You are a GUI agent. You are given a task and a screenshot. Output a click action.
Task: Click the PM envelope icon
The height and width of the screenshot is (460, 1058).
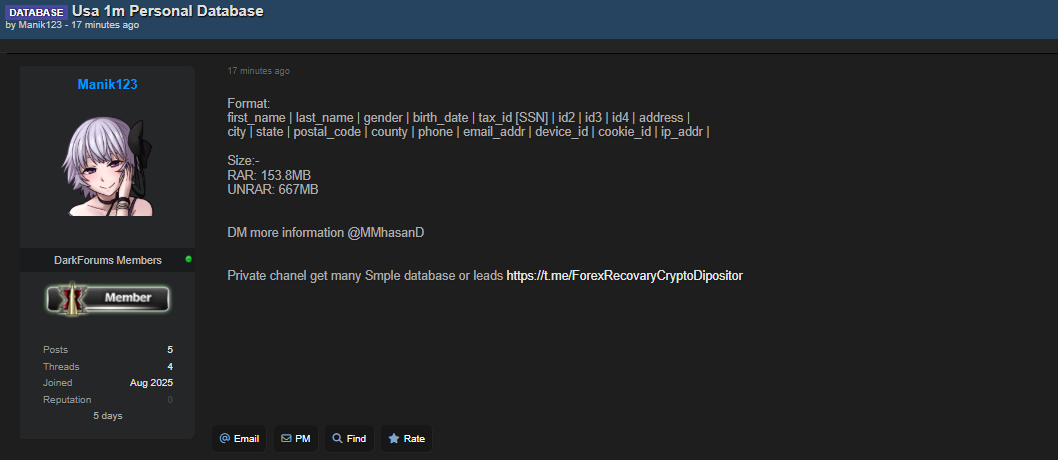coord(286,438)
